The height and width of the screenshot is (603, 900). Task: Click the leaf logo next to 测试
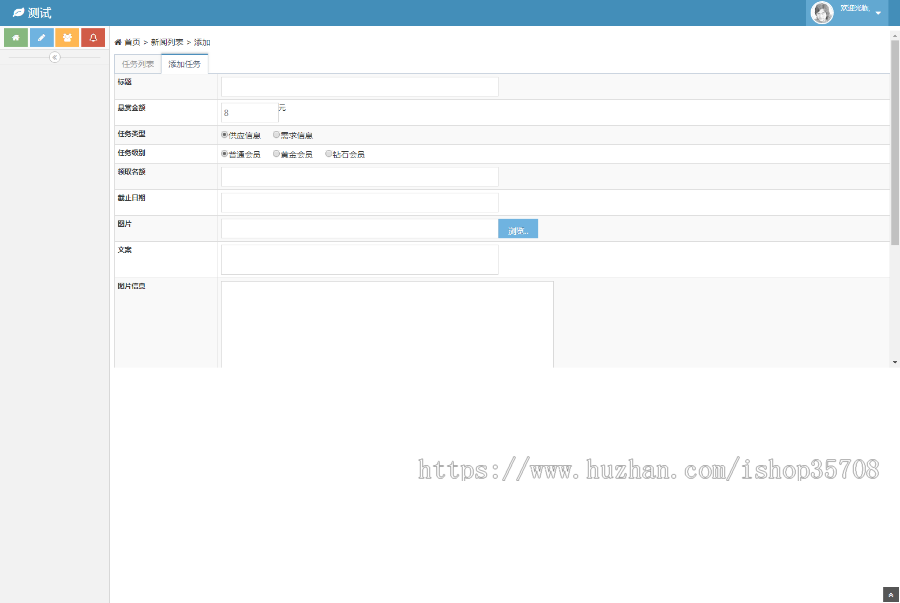18,13
